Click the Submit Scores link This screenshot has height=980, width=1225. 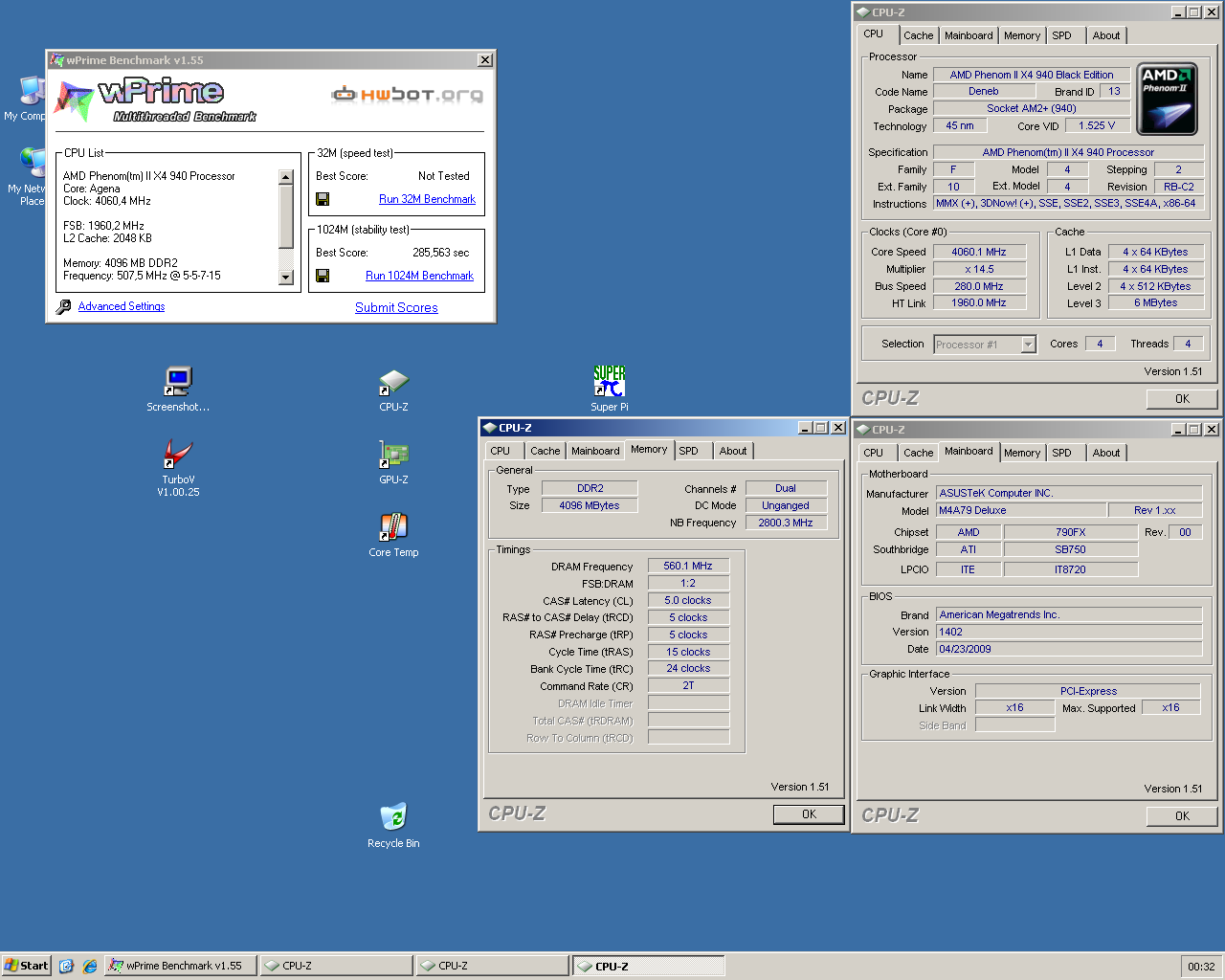tap(396, 307)
